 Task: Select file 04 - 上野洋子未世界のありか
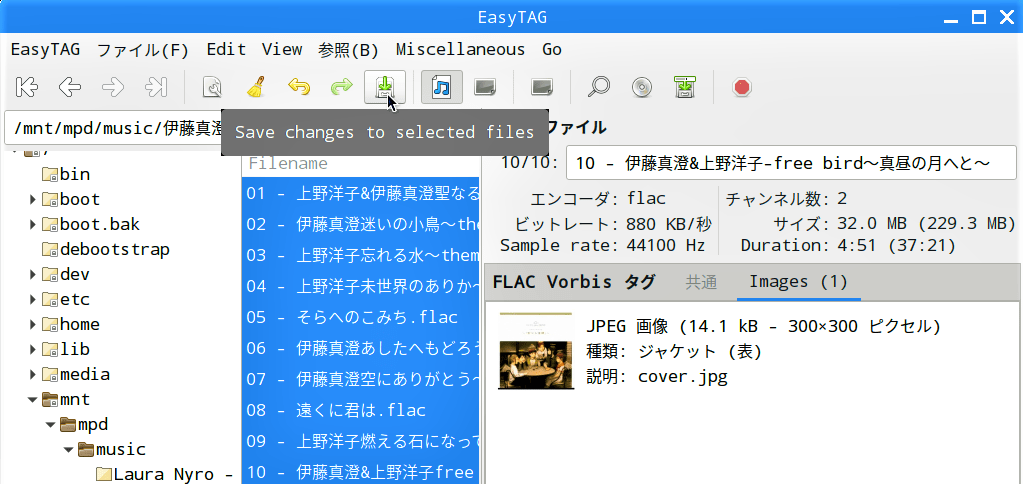click(361, 286)
